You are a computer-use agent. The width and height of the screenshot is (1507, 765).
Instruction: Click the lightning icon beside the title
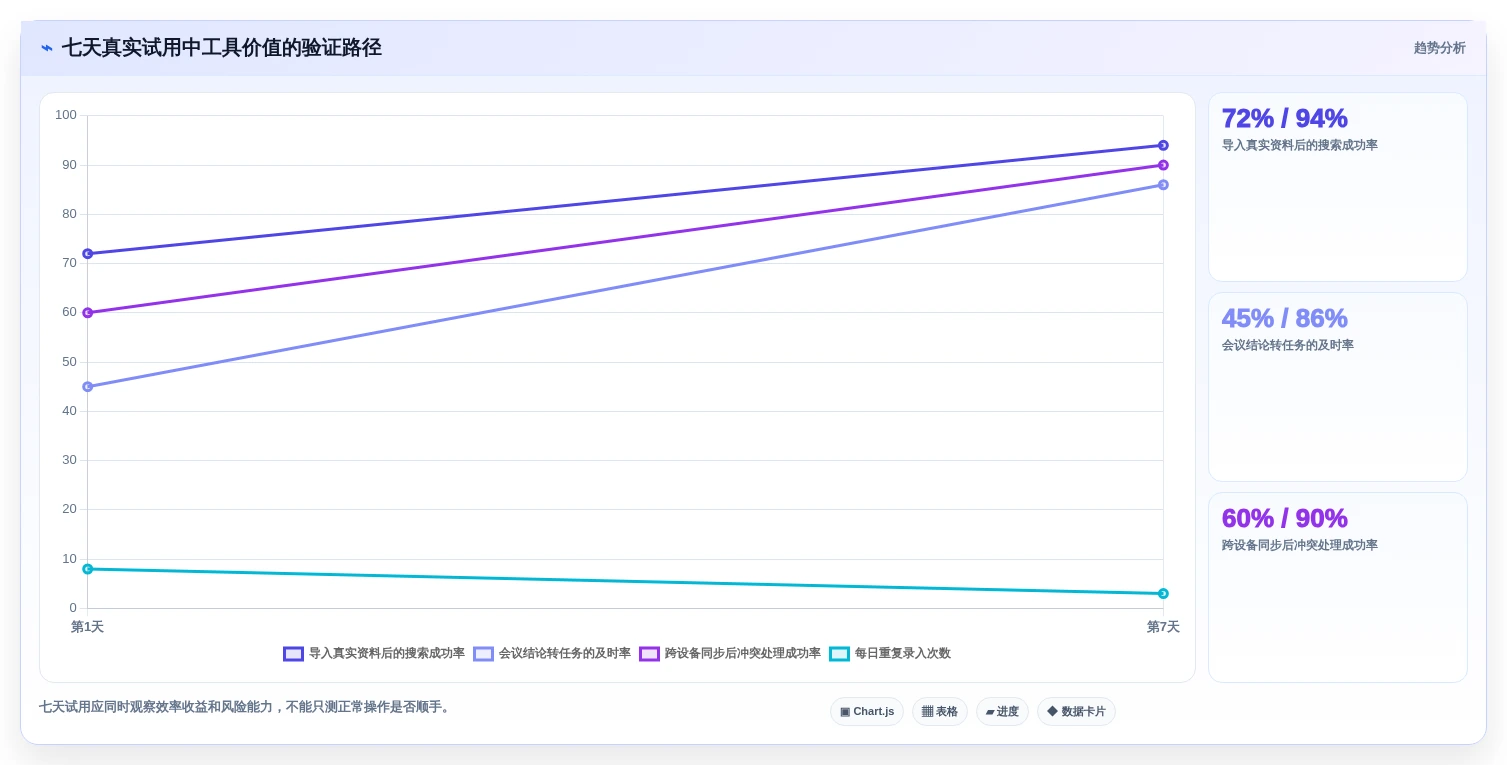47,48
